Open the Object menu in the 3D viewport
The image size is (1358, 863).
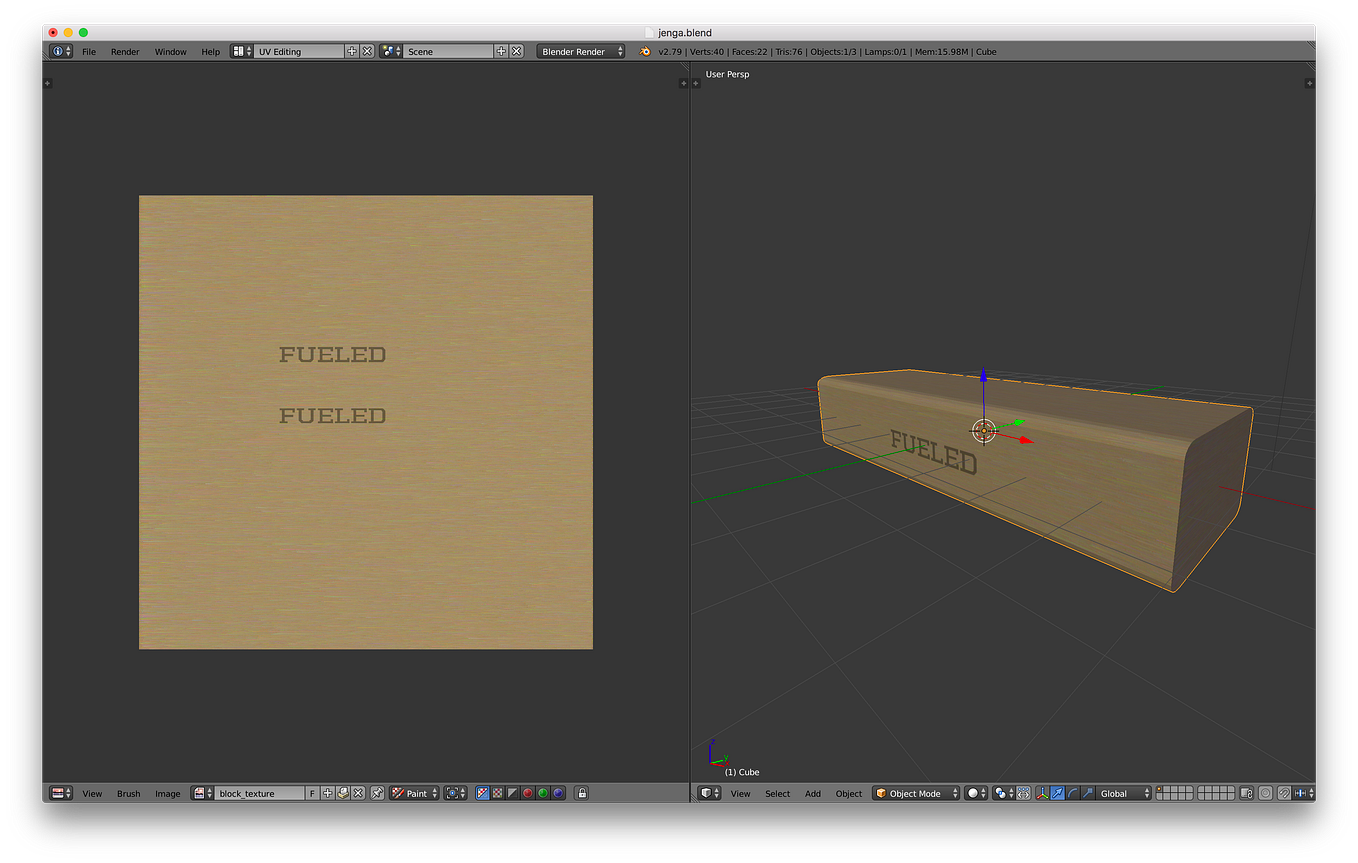[x=848, y=793]
